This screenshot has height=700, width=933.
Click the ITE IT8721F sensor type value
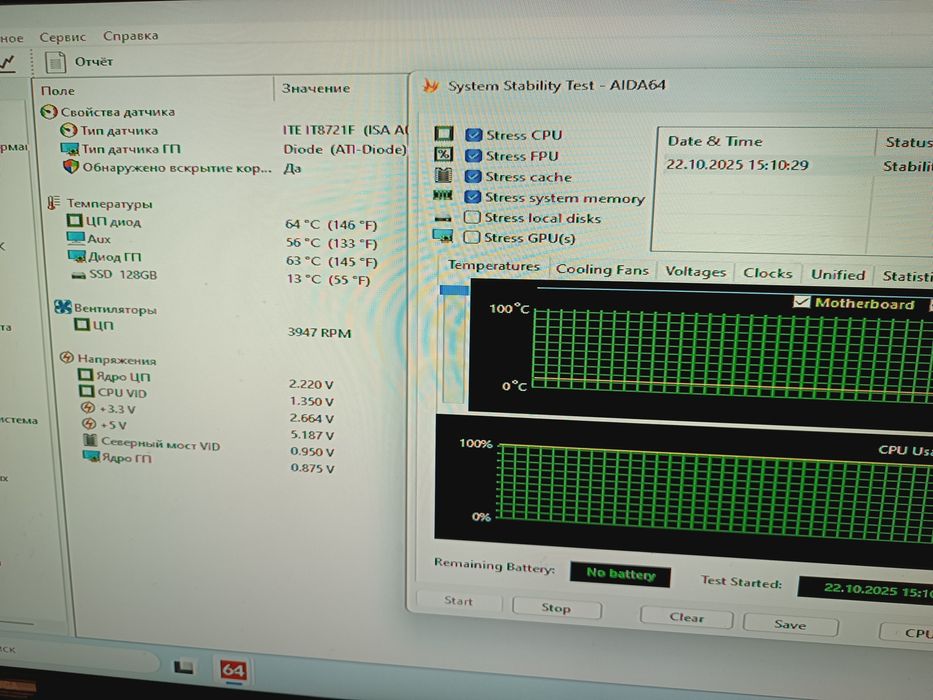coord(346,130)
